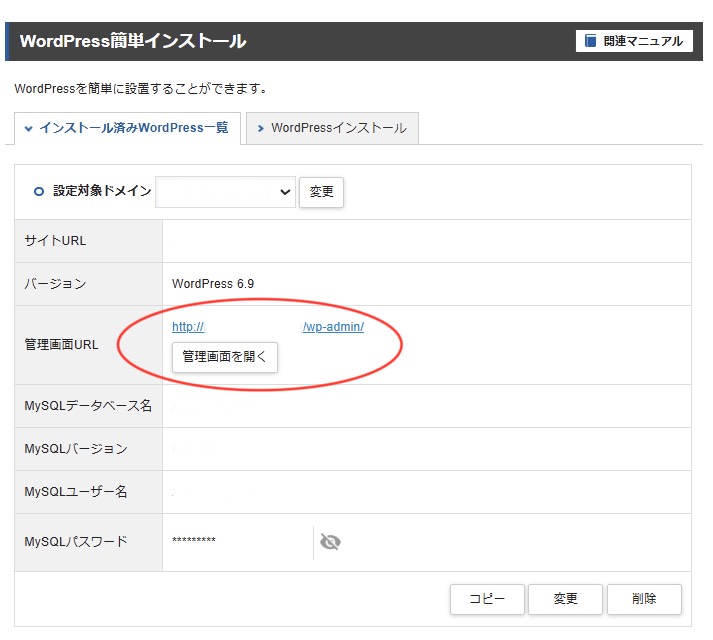Toggle MySQL password visibility eye icon

click(x=330, y=542)
